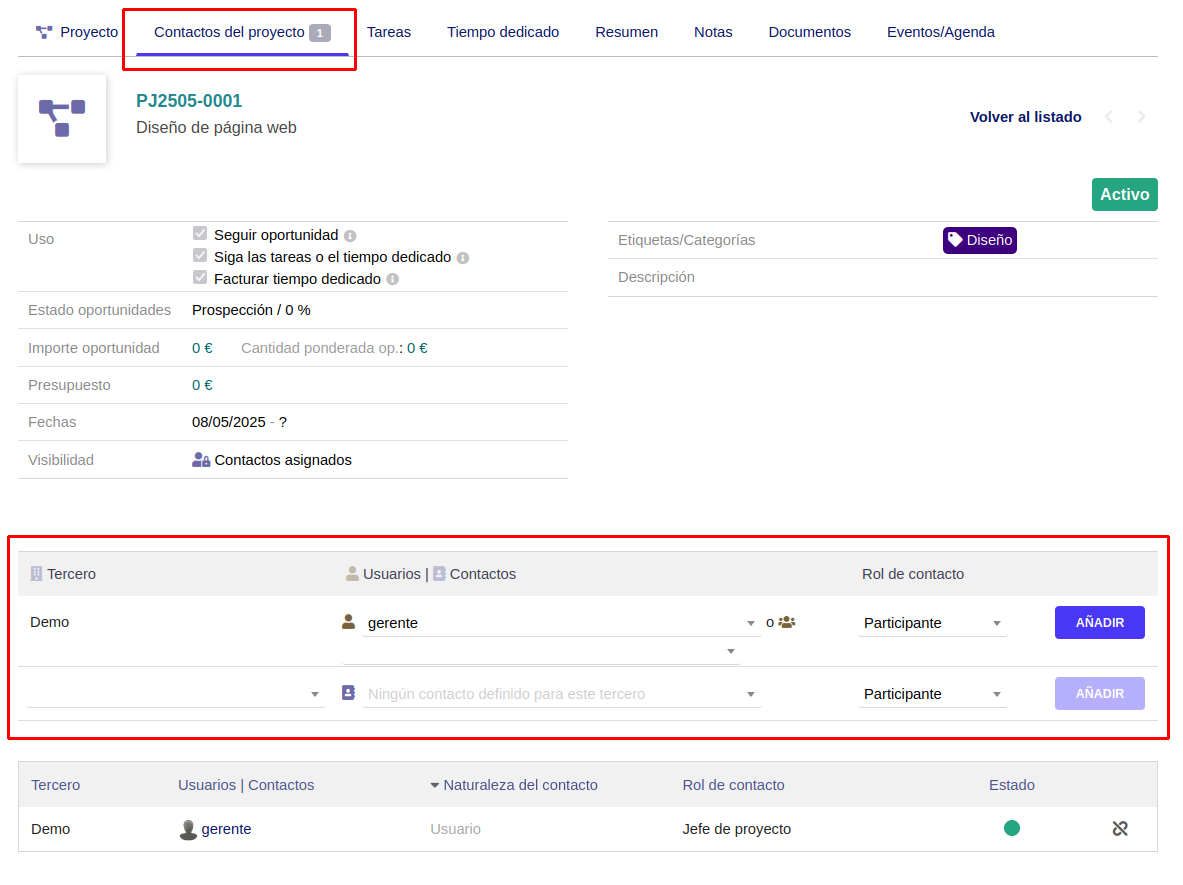The height and width of the screenshot is (885, 1183).
Task: Click the purple Diseño tag
Action: click(979, 240)
